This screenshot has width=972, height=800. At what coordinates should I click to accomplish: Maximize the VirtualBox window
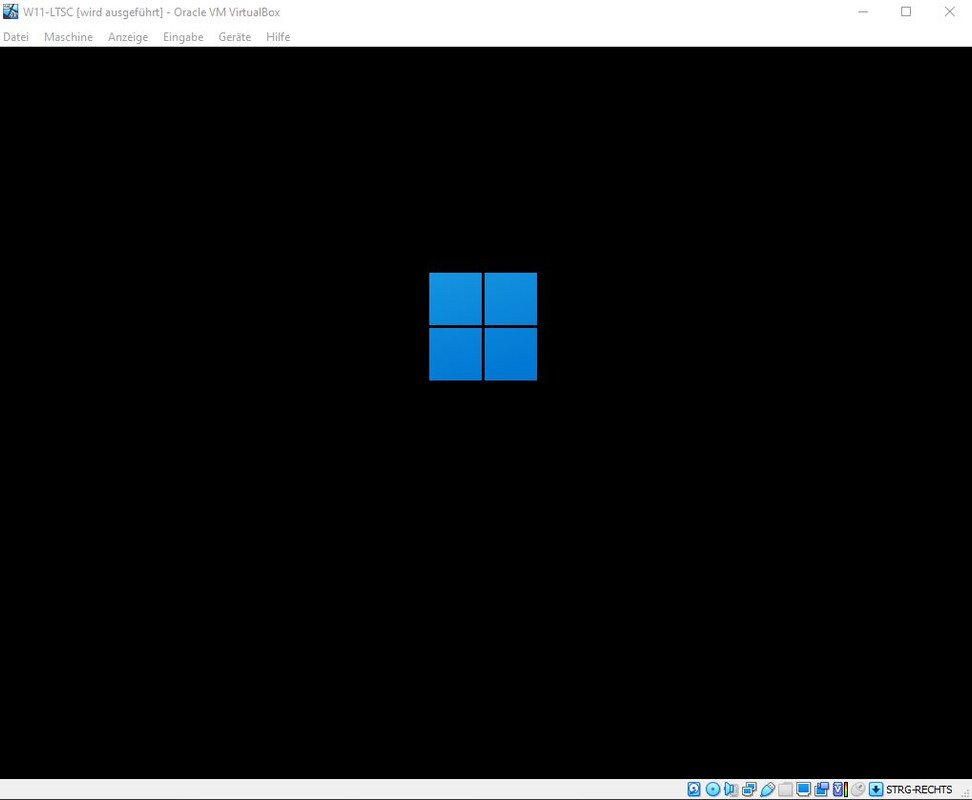coord(906,12)
